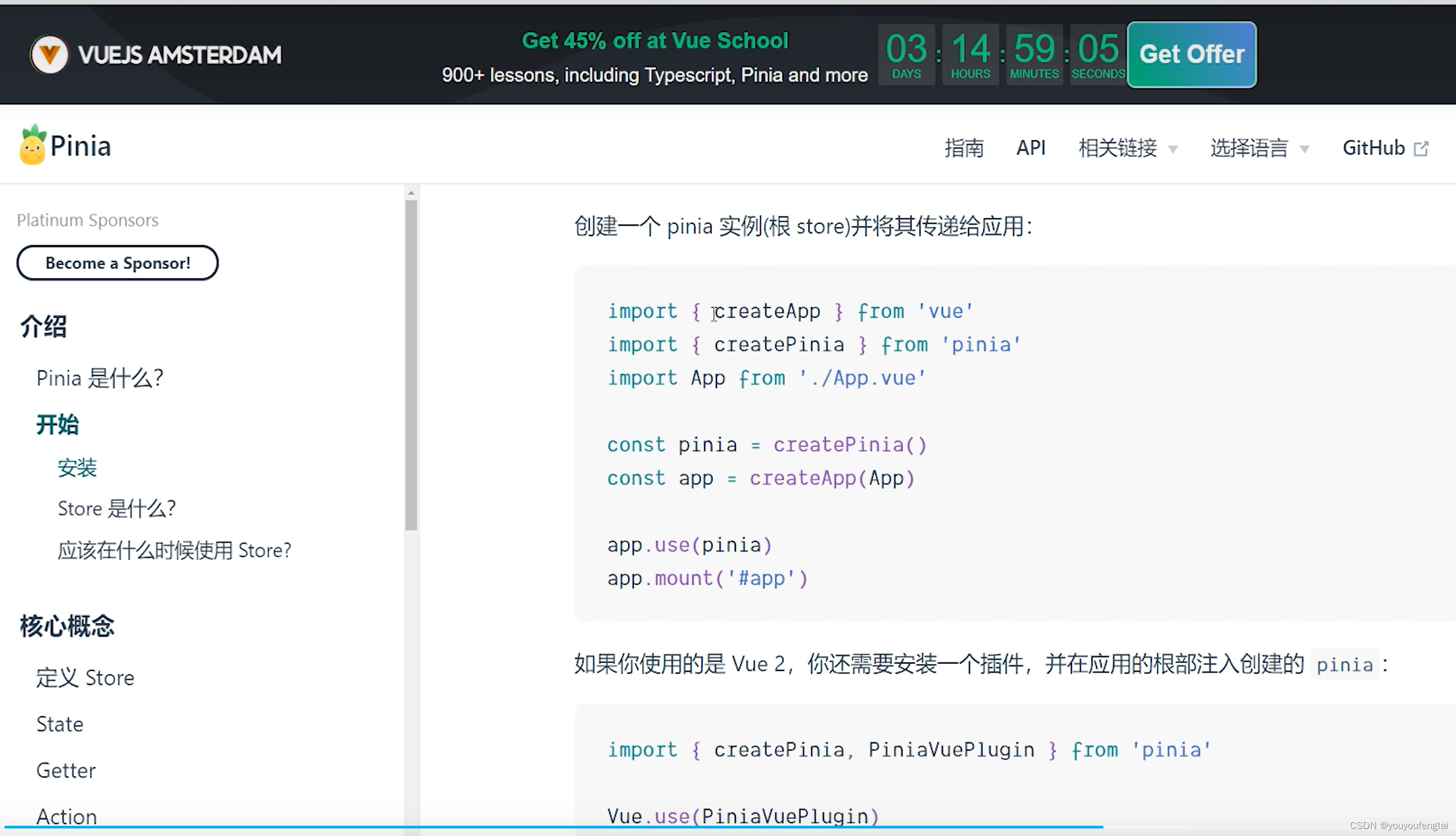This screenshot has width=1456, height=836.
Task: Click the 'const pinia = createPinia()' line
Action: pos(767,445)
